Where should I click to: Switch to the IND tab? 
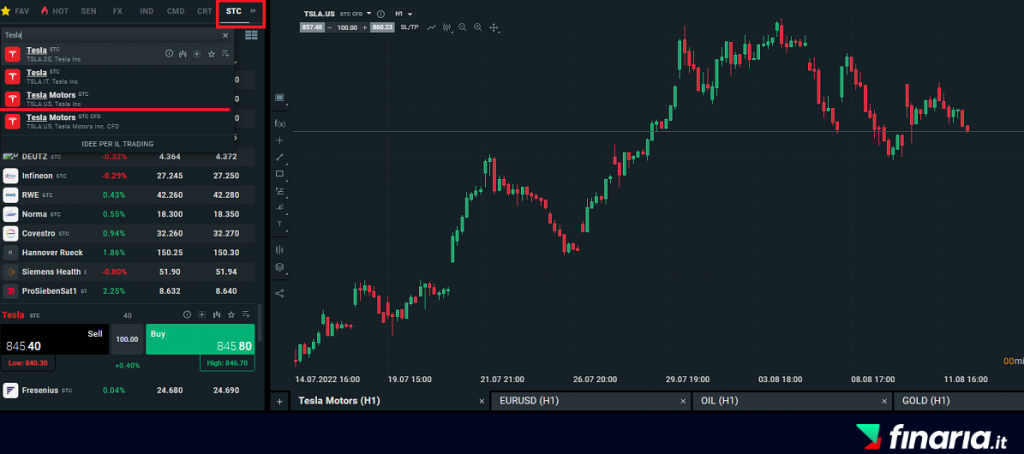click(147, 11)
